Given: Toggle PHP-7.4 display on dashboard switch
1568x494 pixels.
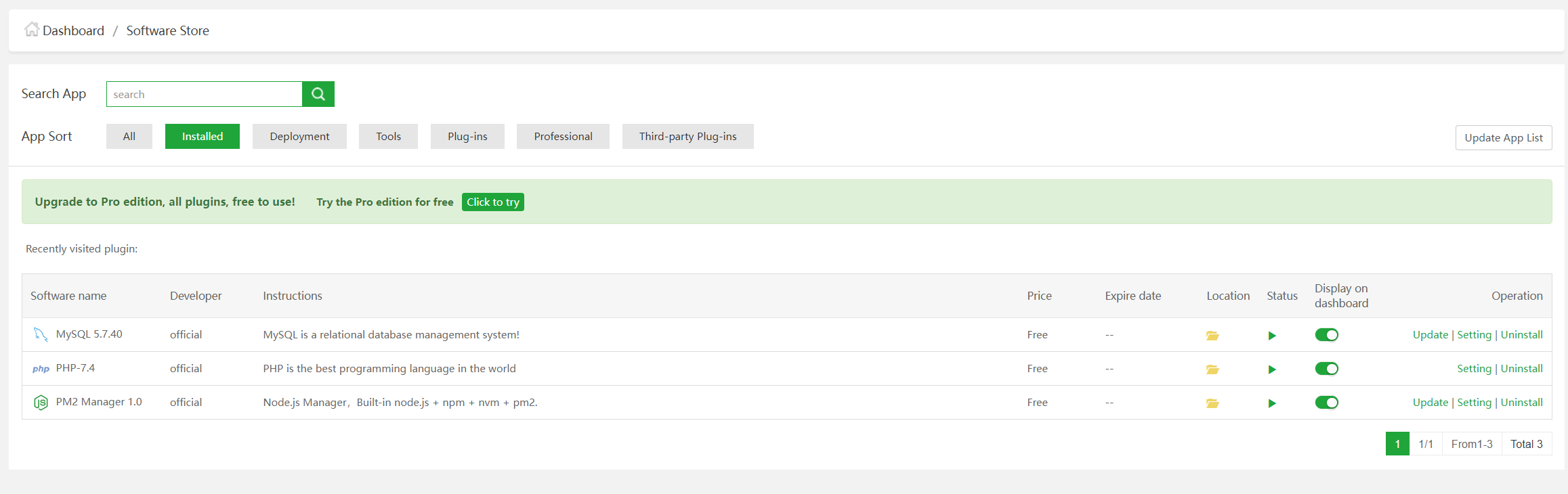Looking at the screenshot, I should click(1326, 369).
